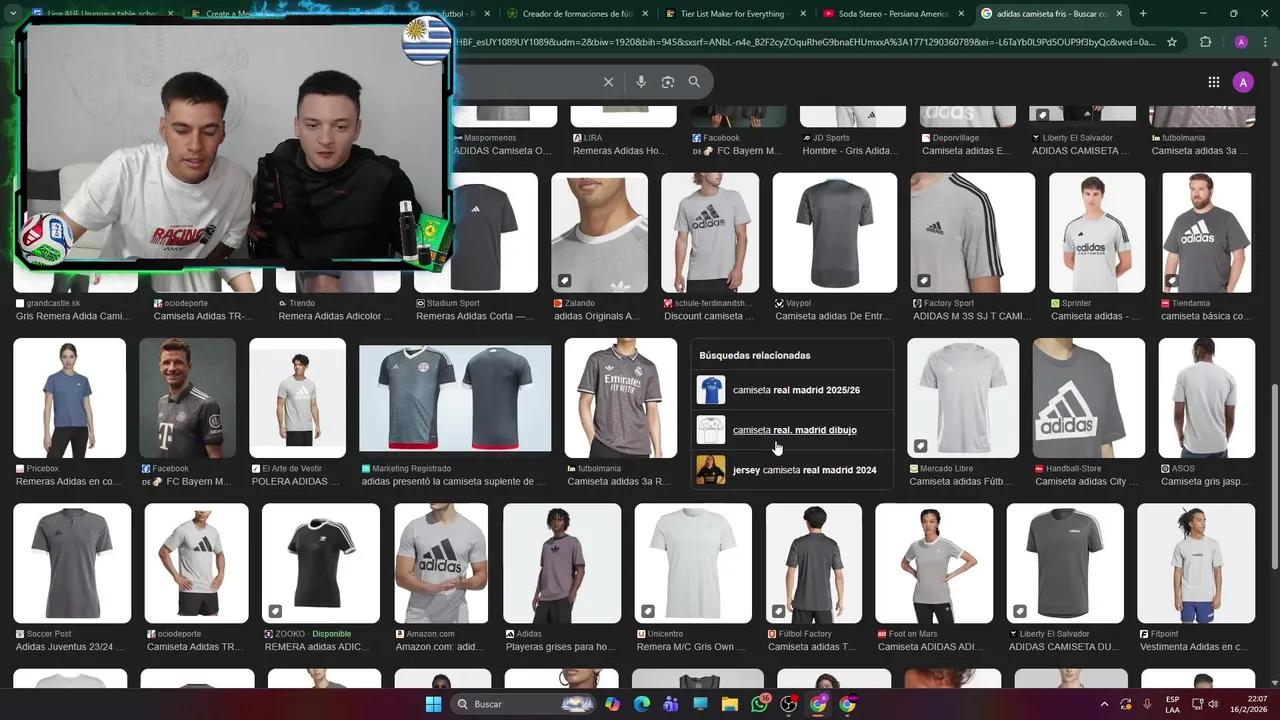Open the Chrome extensions puzzle menu
Image resolution: width=1280 pixels, height=720 pixels.
pos(1205,42)
